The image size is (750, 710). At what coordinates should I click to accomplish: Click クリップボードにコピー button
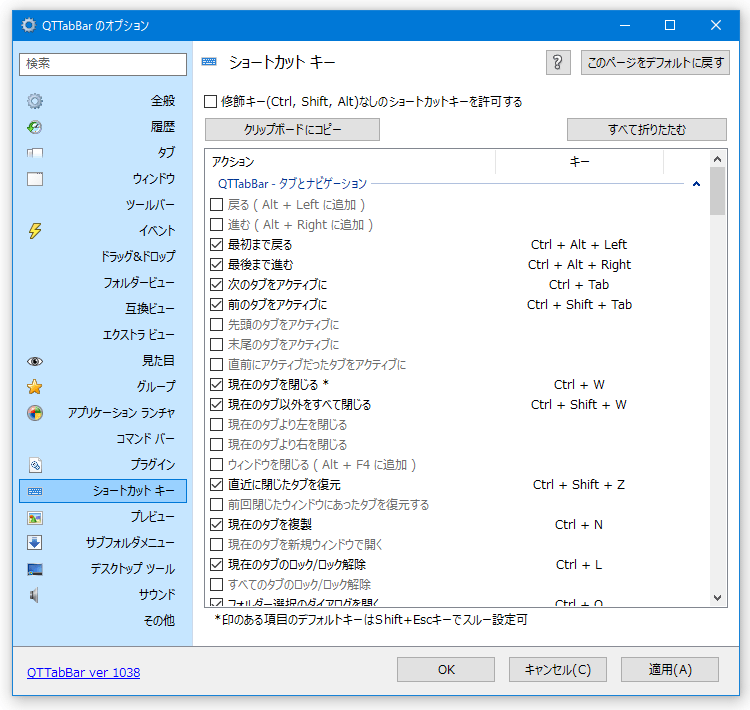tap(292, 130)
